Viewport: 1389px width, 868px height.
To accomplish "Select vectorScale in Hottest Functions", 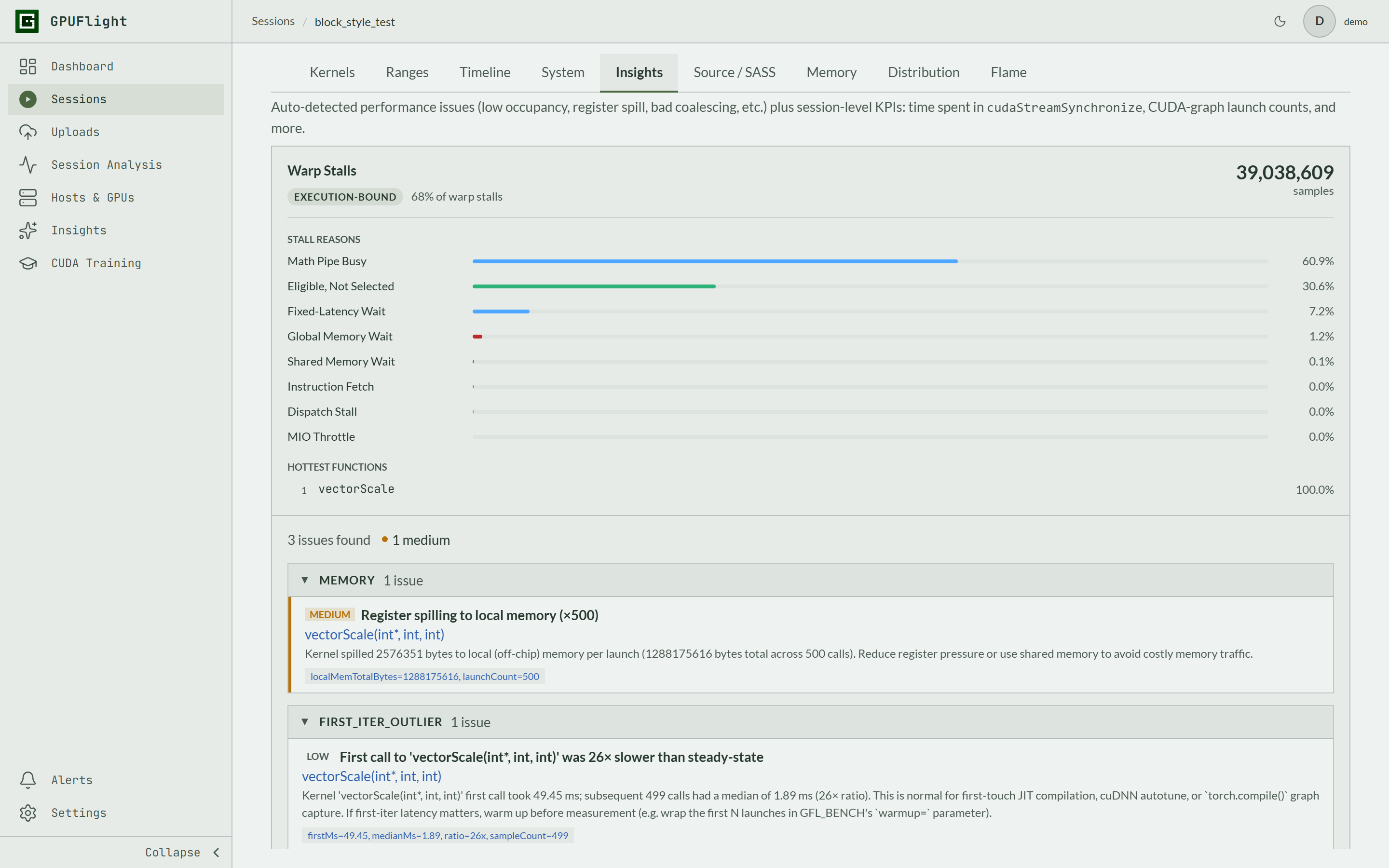I will pyautogui.click(x=356, y=489).
